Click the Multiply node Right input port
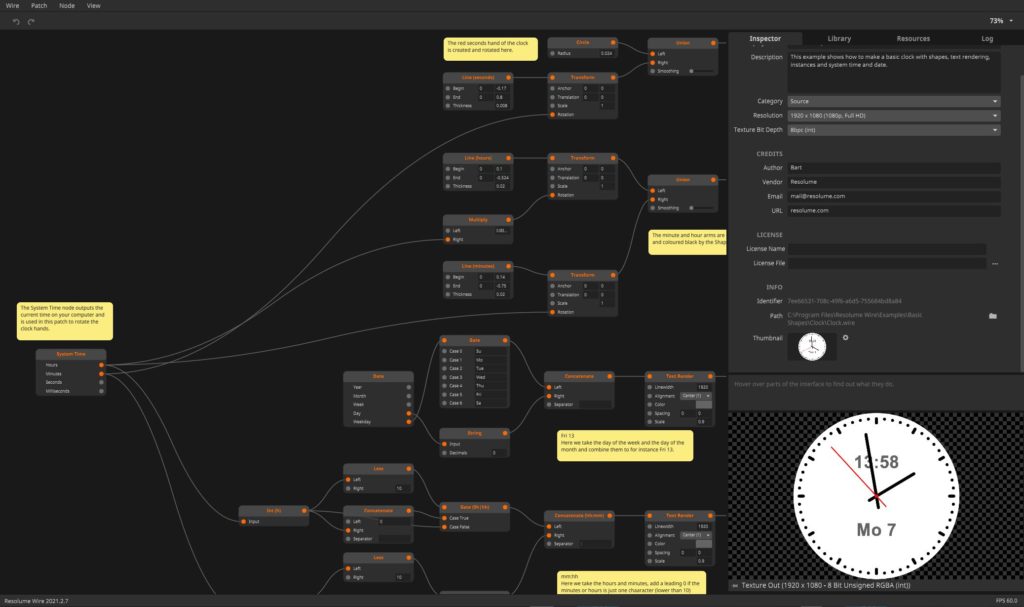1024x607 pixels. [x=448, y=240]
